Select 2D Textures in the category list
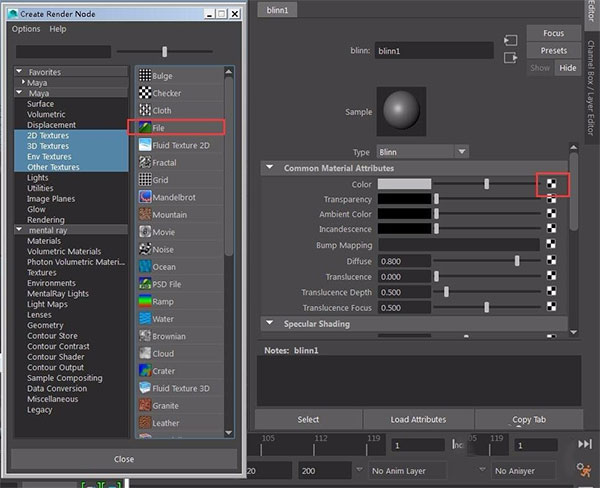Screen dimensions: 600x488 (49, 134)
